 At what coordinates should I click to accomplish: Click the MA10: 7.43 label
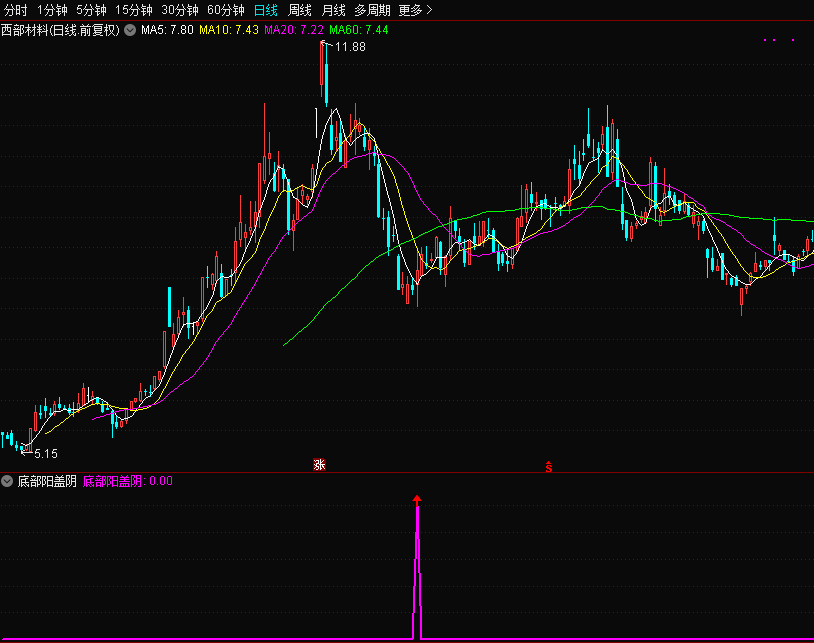pyautogui.click(x=229, y=30)
